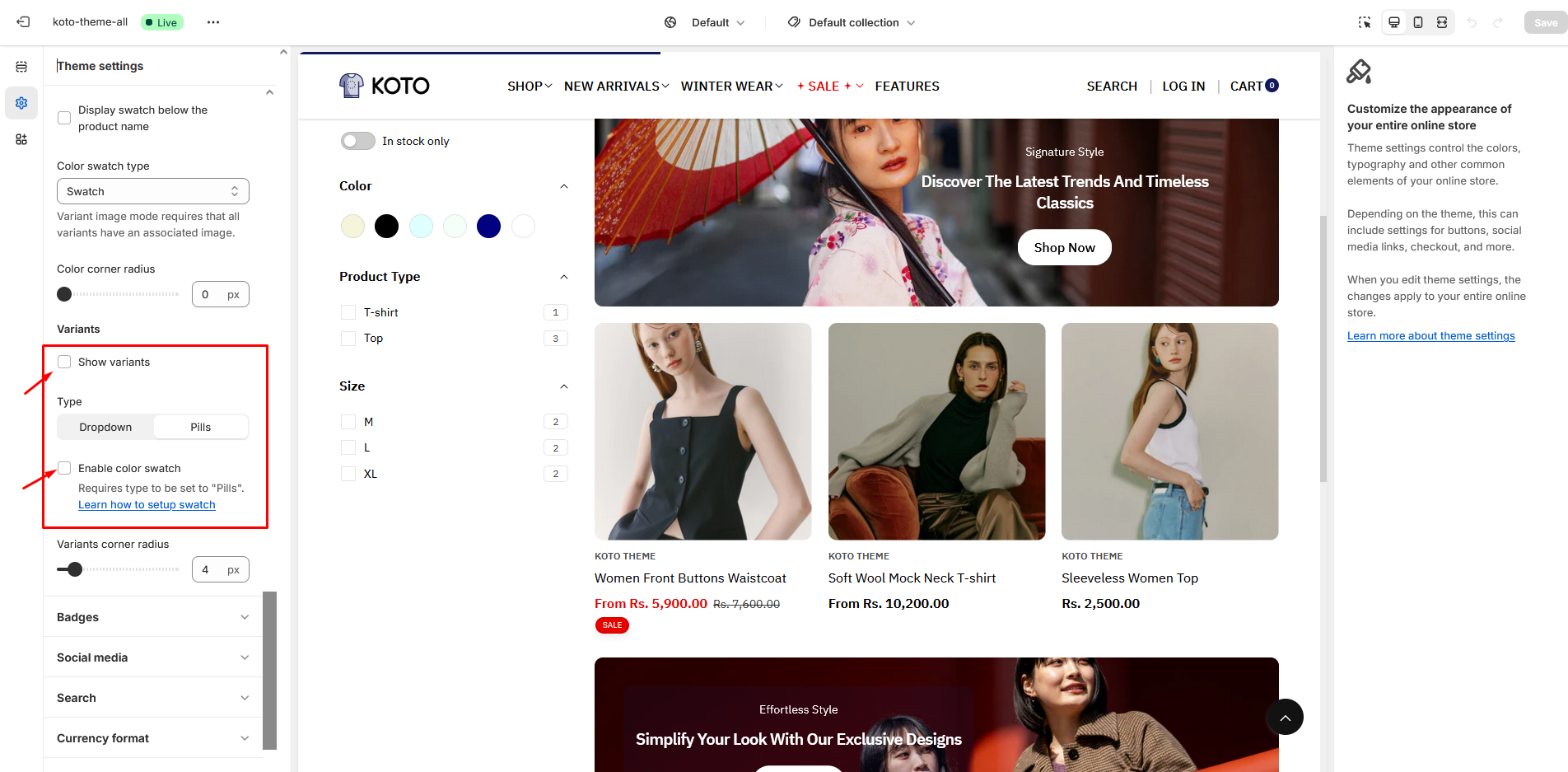Open the Default market dropdown

(x=718, y=22)
